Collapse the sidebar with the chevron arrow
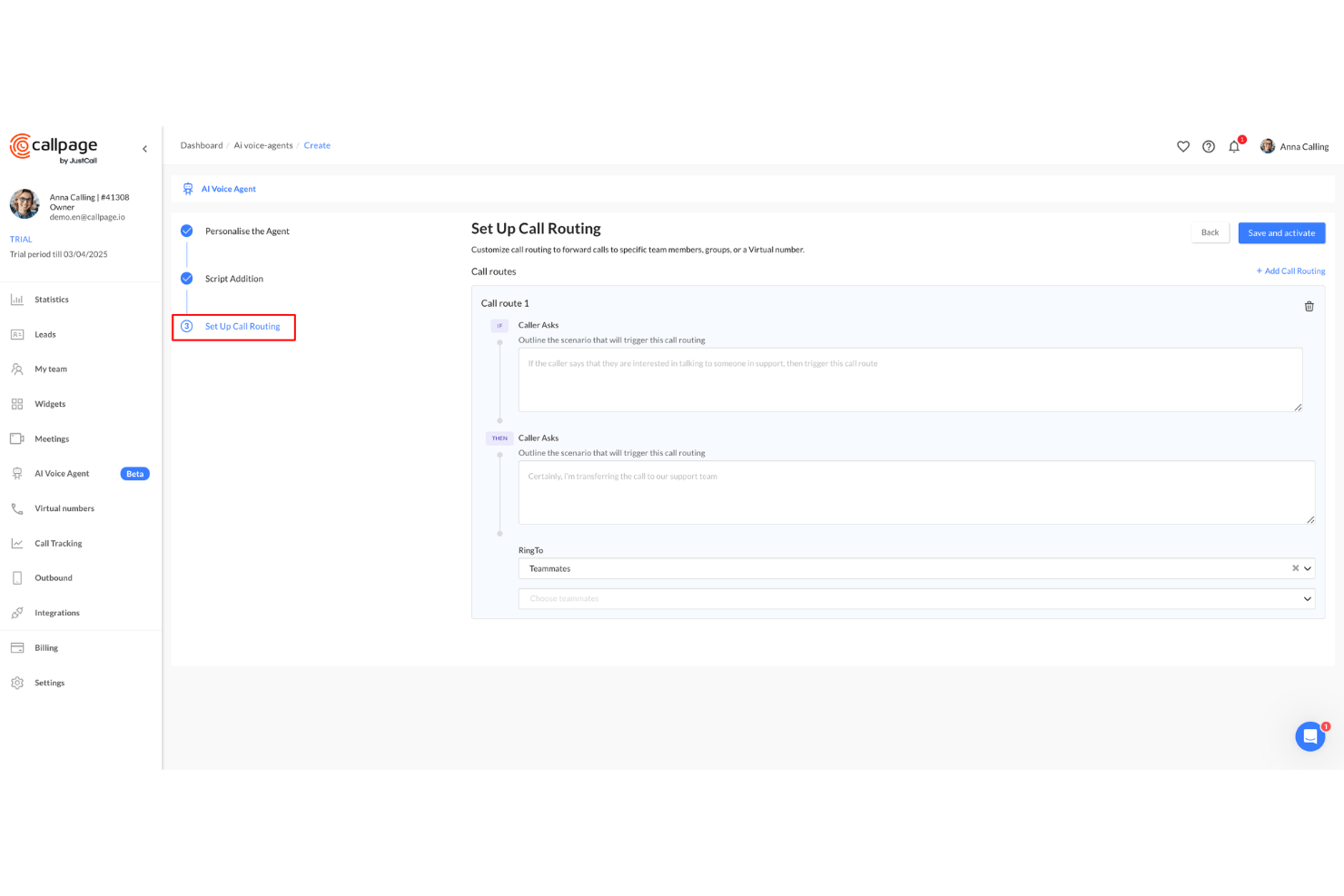 144,149
